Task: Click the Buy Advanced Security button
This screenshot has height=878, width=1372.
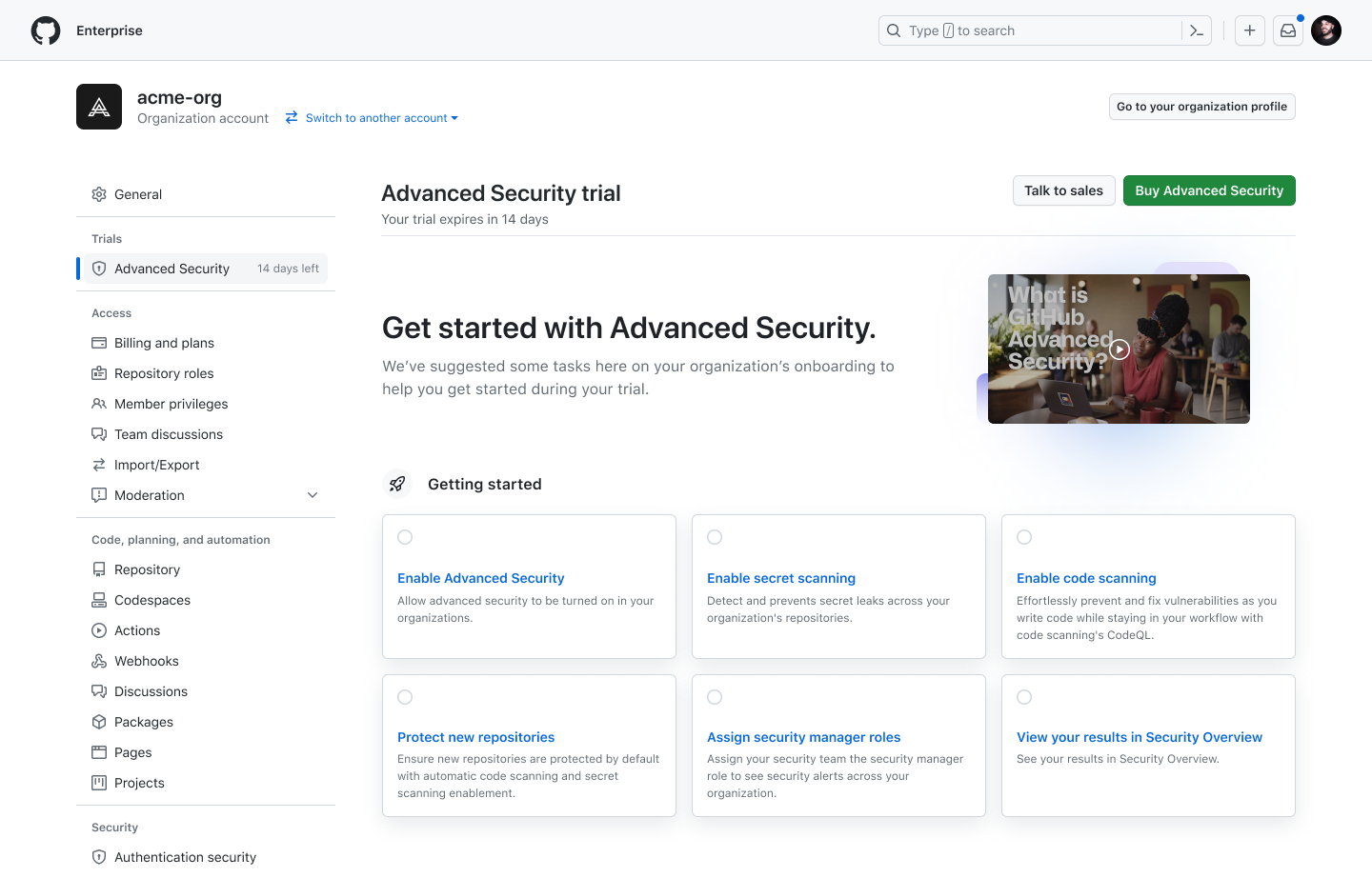Action: tap(1209, 190)
